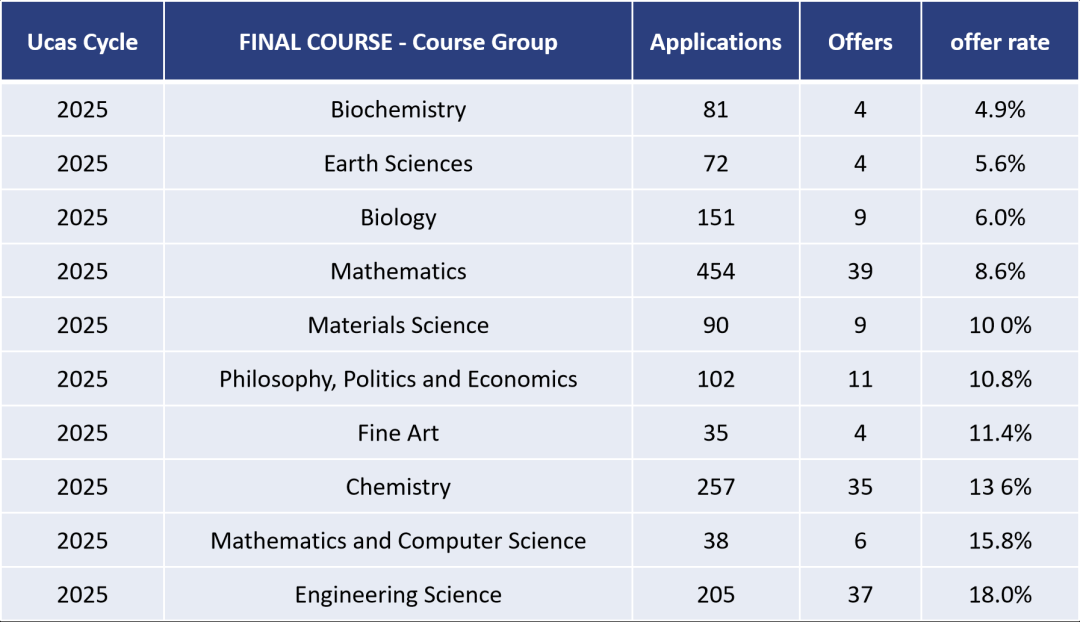
Task: Select the Engineering Science cell
Action: 398,596
